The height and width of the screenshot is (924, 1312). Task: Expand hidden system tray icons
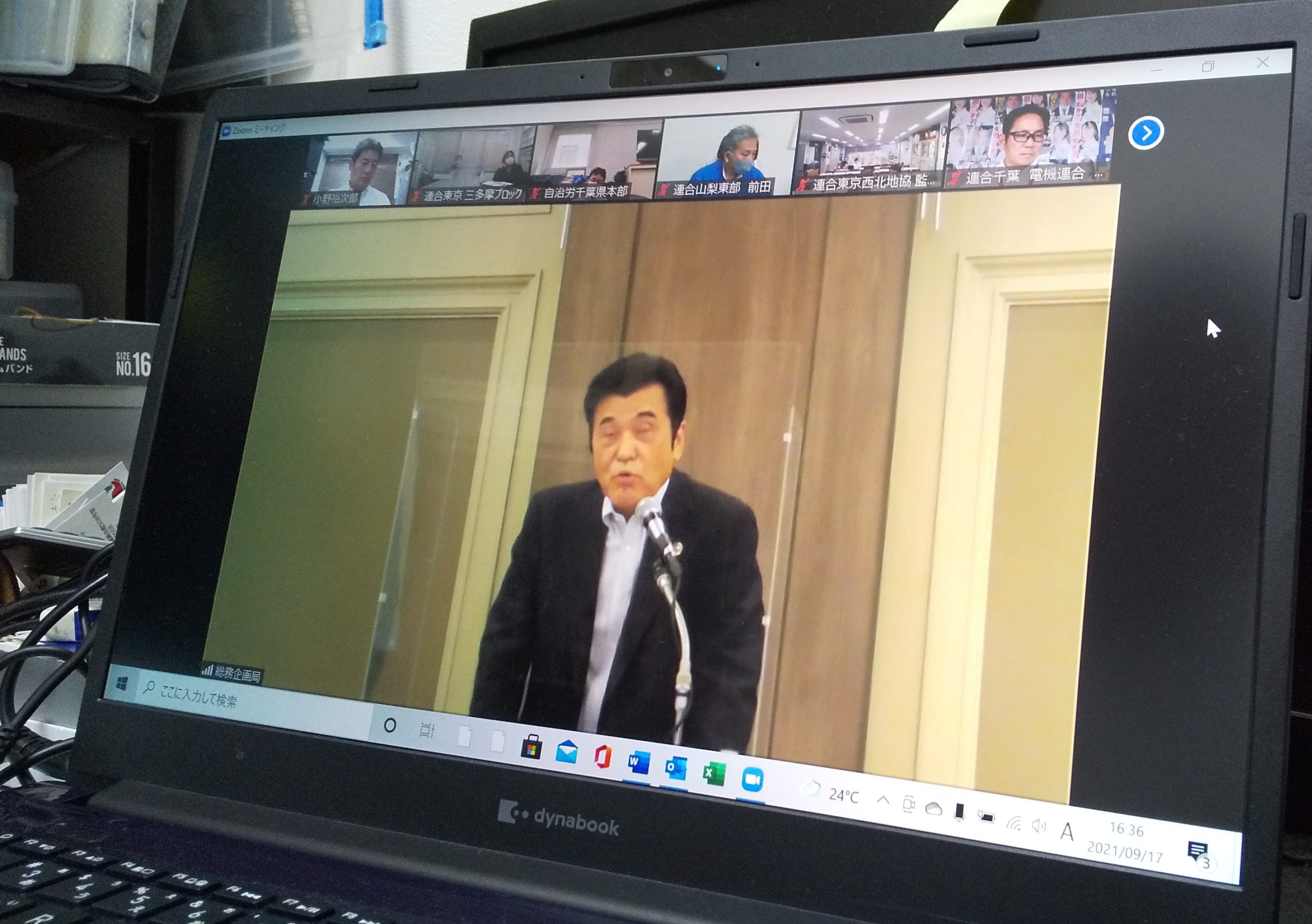tap(883, 800)
